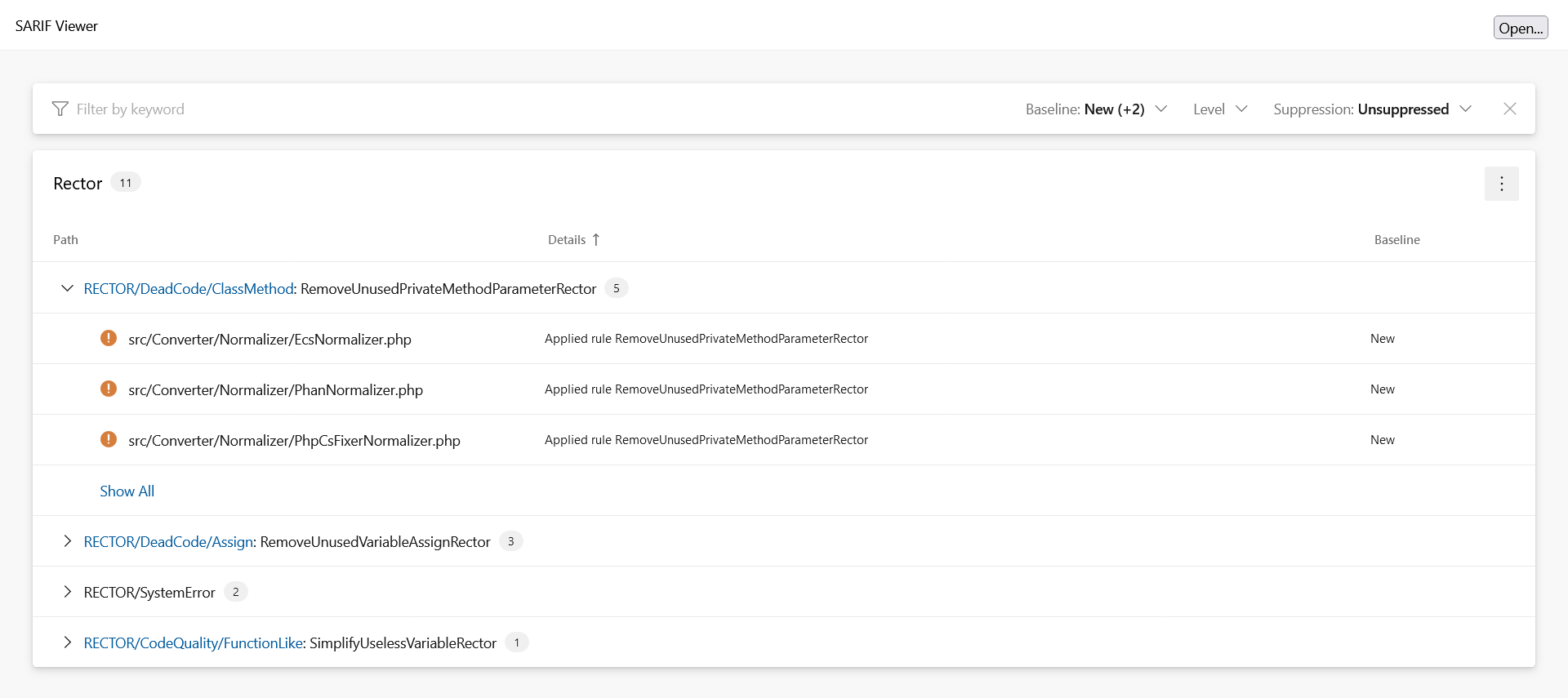Sort by the Path column header
This screenshot has height=698, width=1568.
pos(65,239)
